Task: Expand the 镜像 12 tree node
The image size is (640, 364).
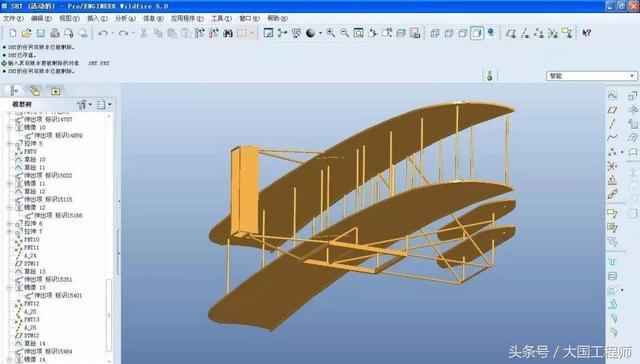Action: (x=9, y=207)
